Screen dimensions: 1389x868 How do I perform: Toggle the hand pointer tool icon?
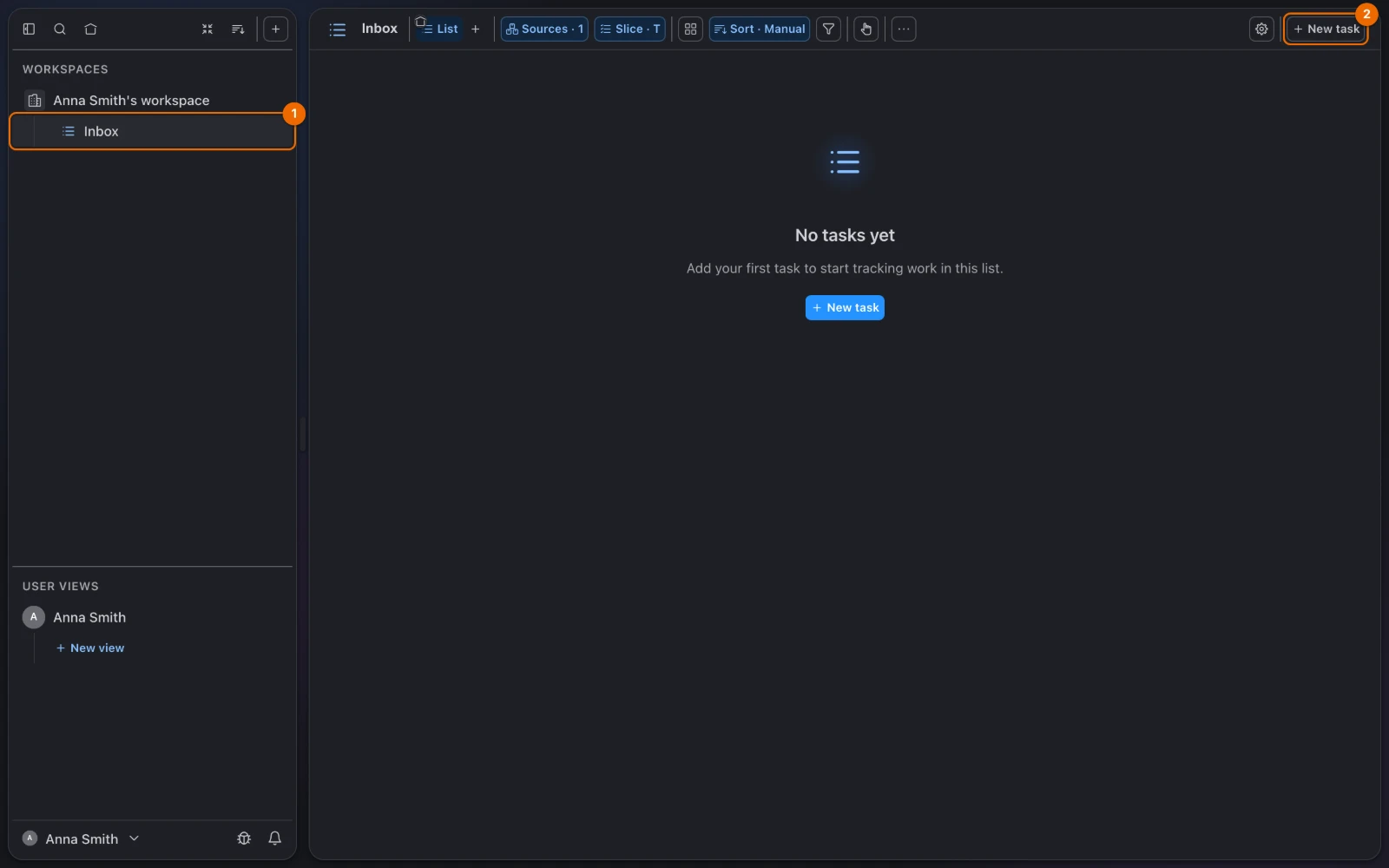point(866,29)
